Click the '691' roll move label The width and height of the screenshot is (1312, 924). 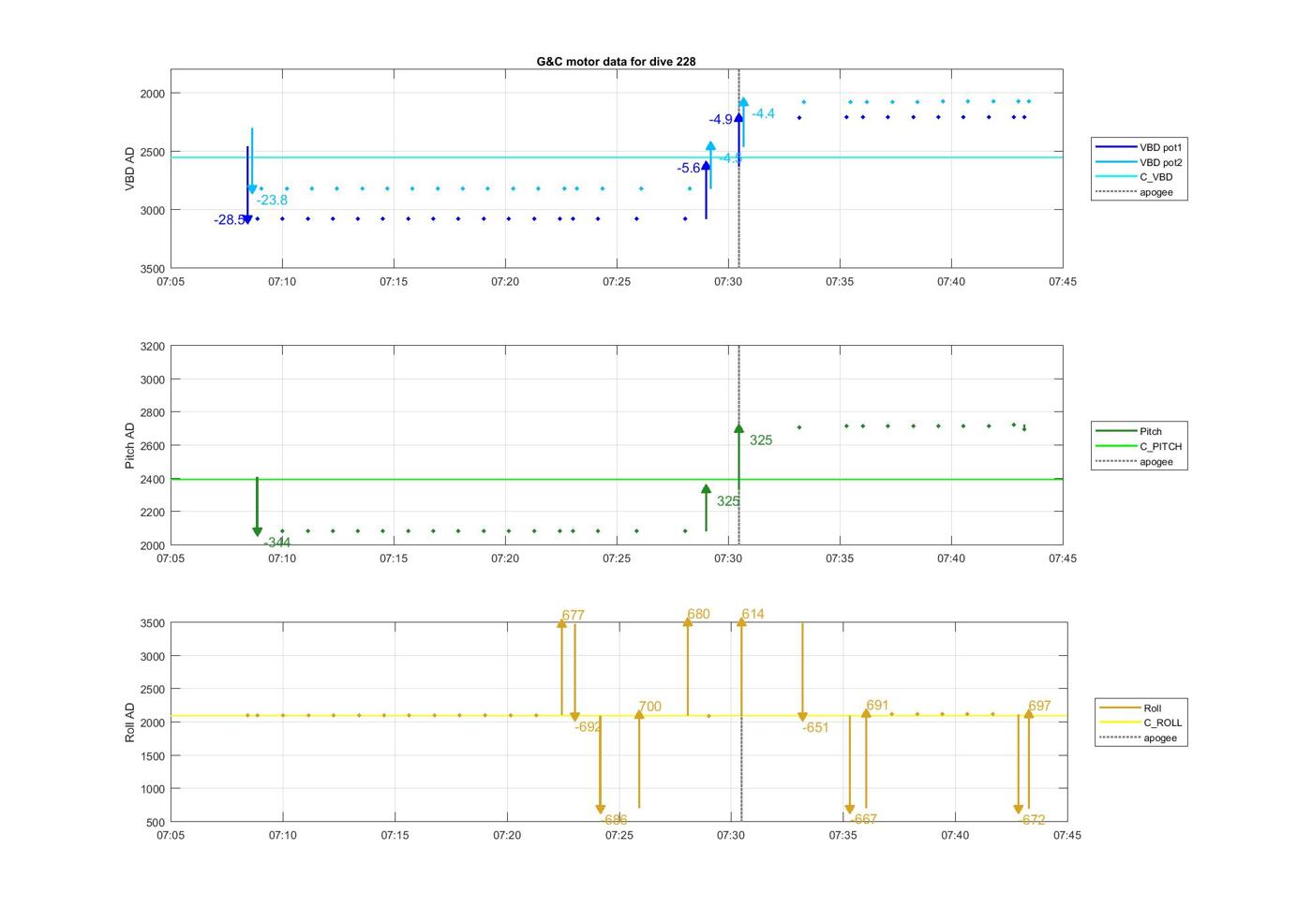point(877,706)
